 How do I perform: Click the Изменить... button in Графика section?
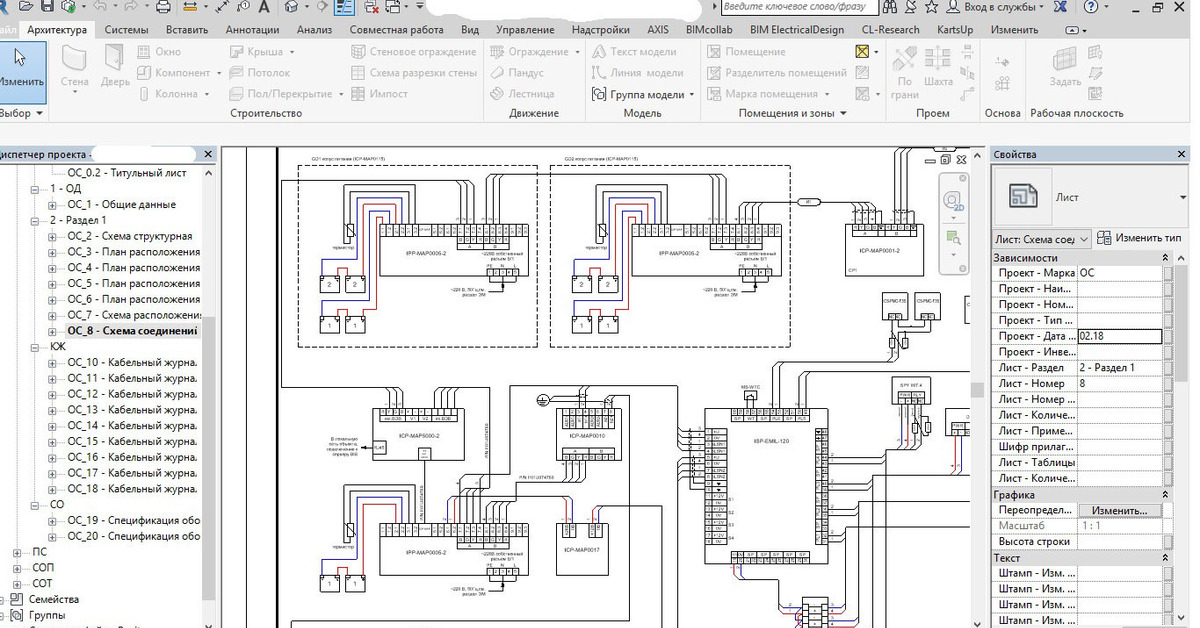[x=1119, y=511]
